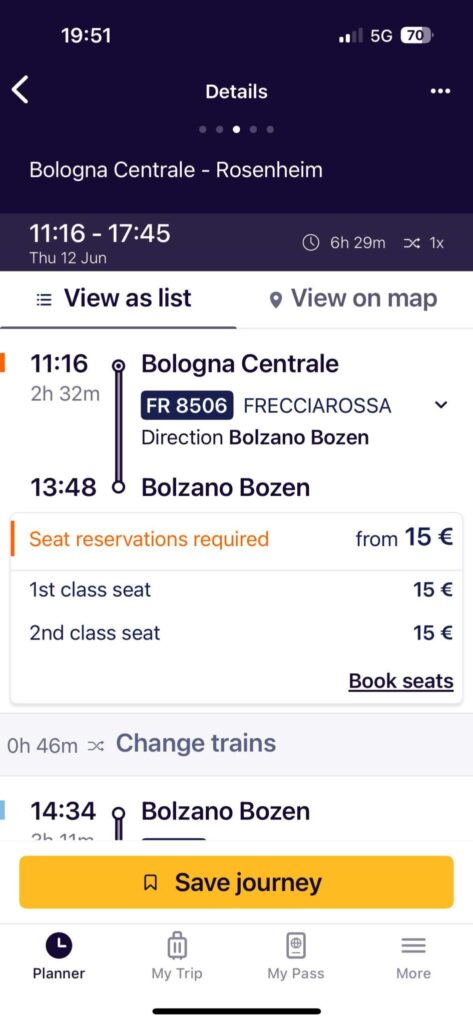
Task: Tap the Planner clock icon
Action: (59, 944)
